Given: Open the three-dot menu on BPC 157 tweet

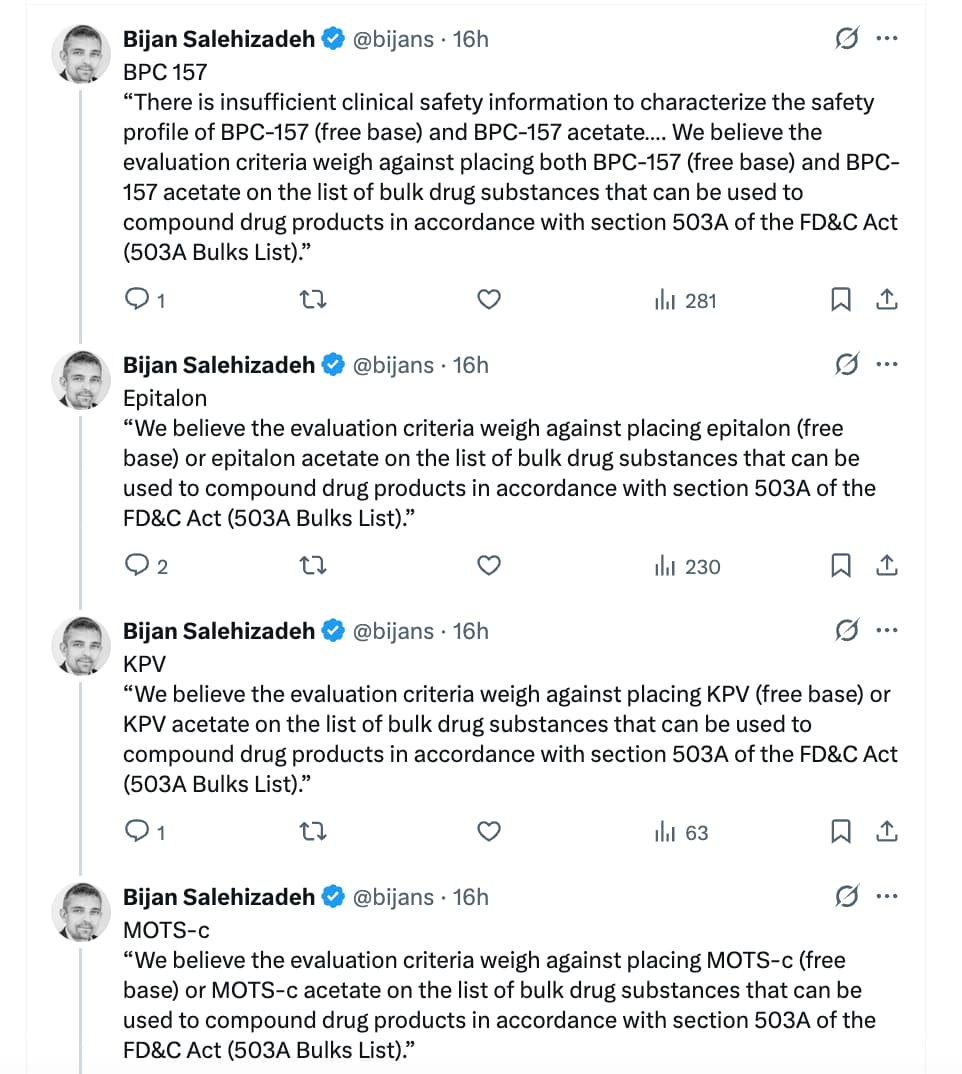Looking at the screenshot, I should pyautogui.click(x=887, y=38).
